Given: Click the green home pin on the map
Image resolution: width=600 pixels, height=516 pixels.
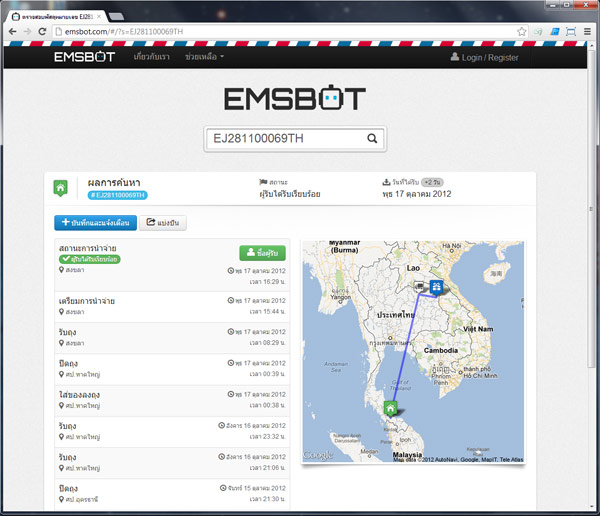Looking at the screenshot, I should 390,408.
